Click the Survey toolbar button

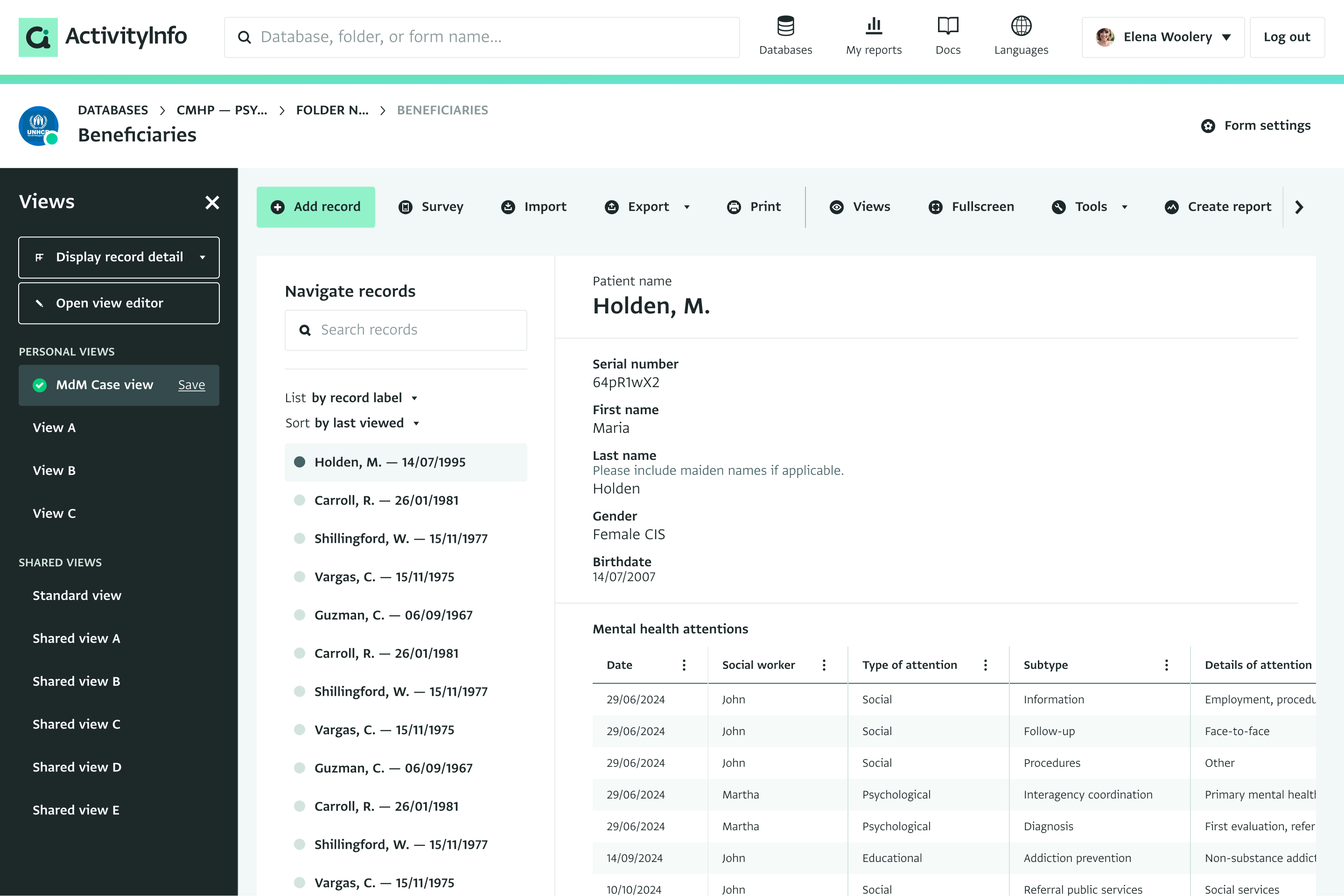coord(430,207)
